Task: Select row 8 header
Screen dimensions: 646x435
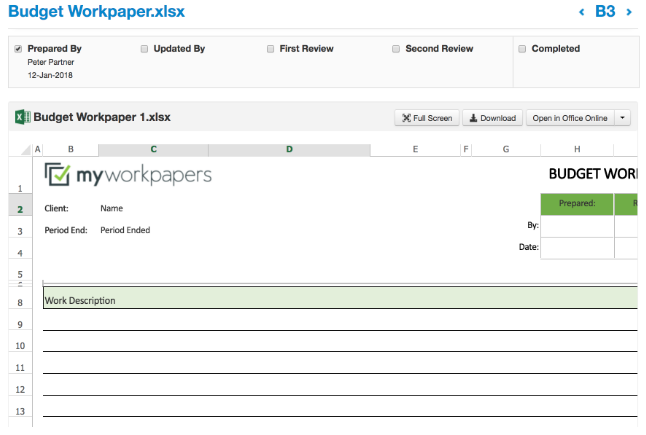Action: pyautogui.click(x=20, y=301)
